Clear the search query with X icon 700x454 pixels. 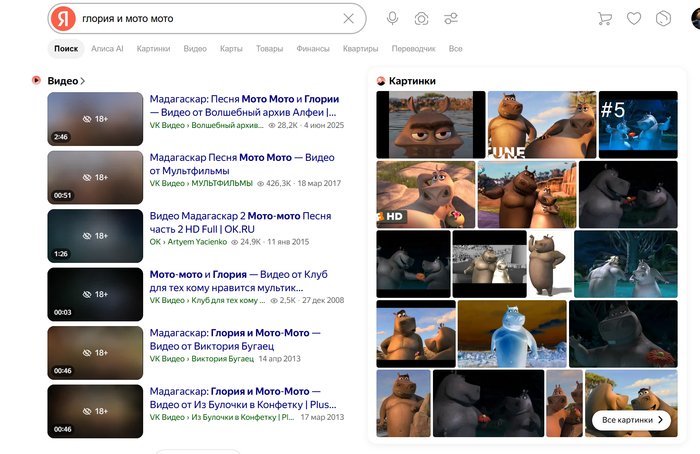[x=348, y=18]
